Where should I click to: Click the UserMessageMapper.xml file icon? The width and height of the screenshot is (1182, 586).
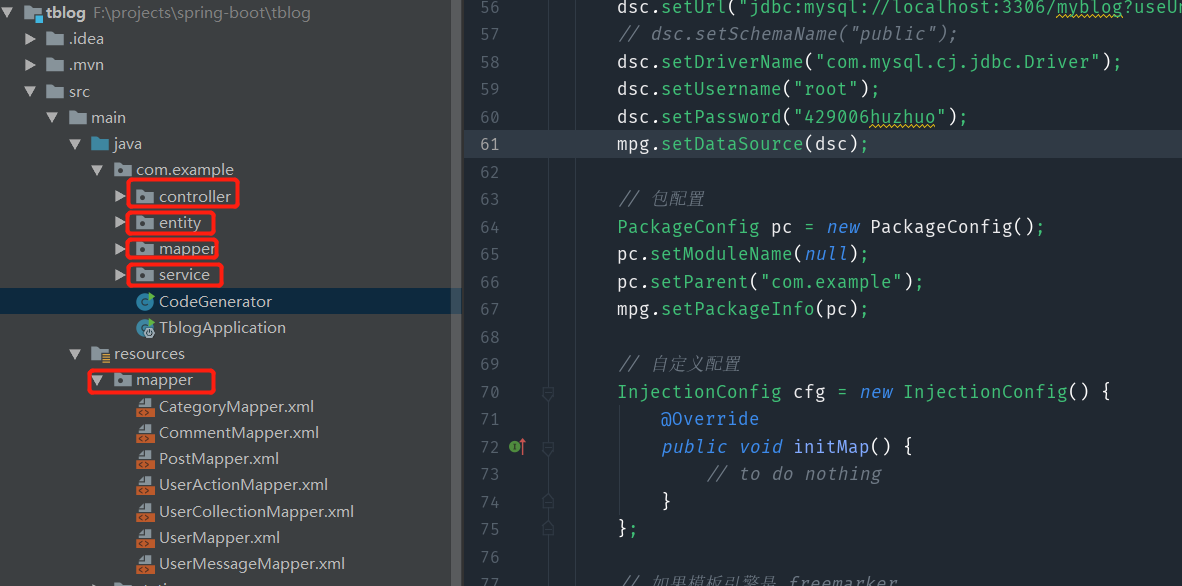(145, 563)
